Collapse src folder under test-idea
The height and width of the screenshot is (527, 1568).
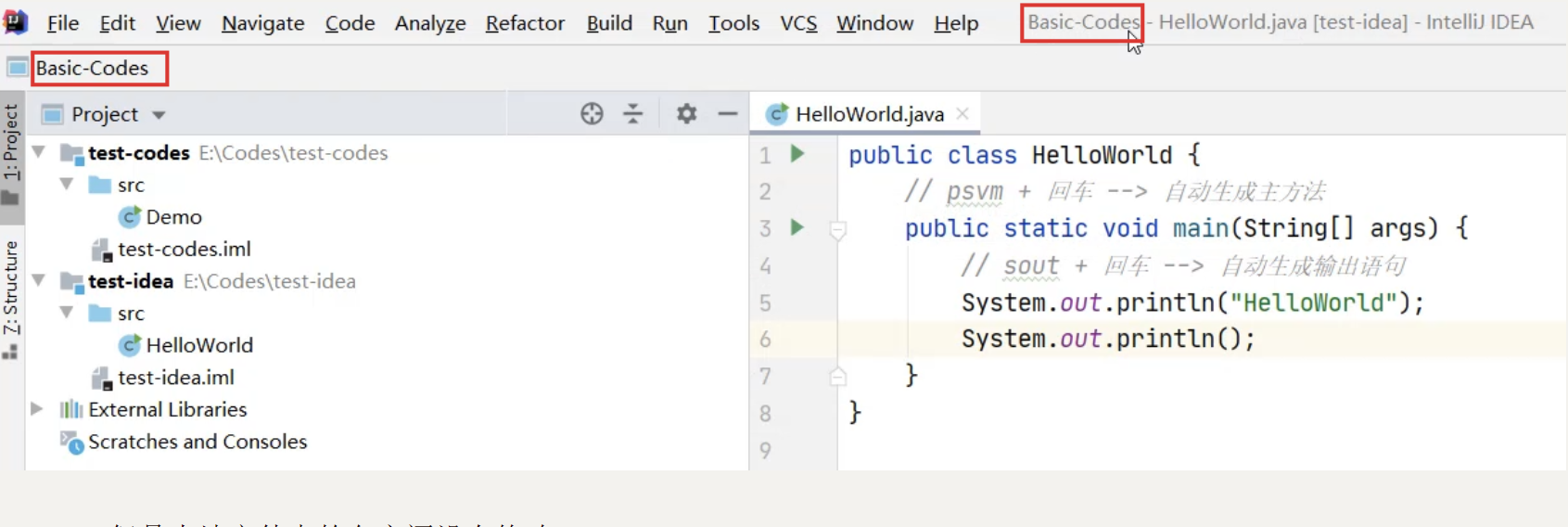pyautogui.click(x=67, y=312)
